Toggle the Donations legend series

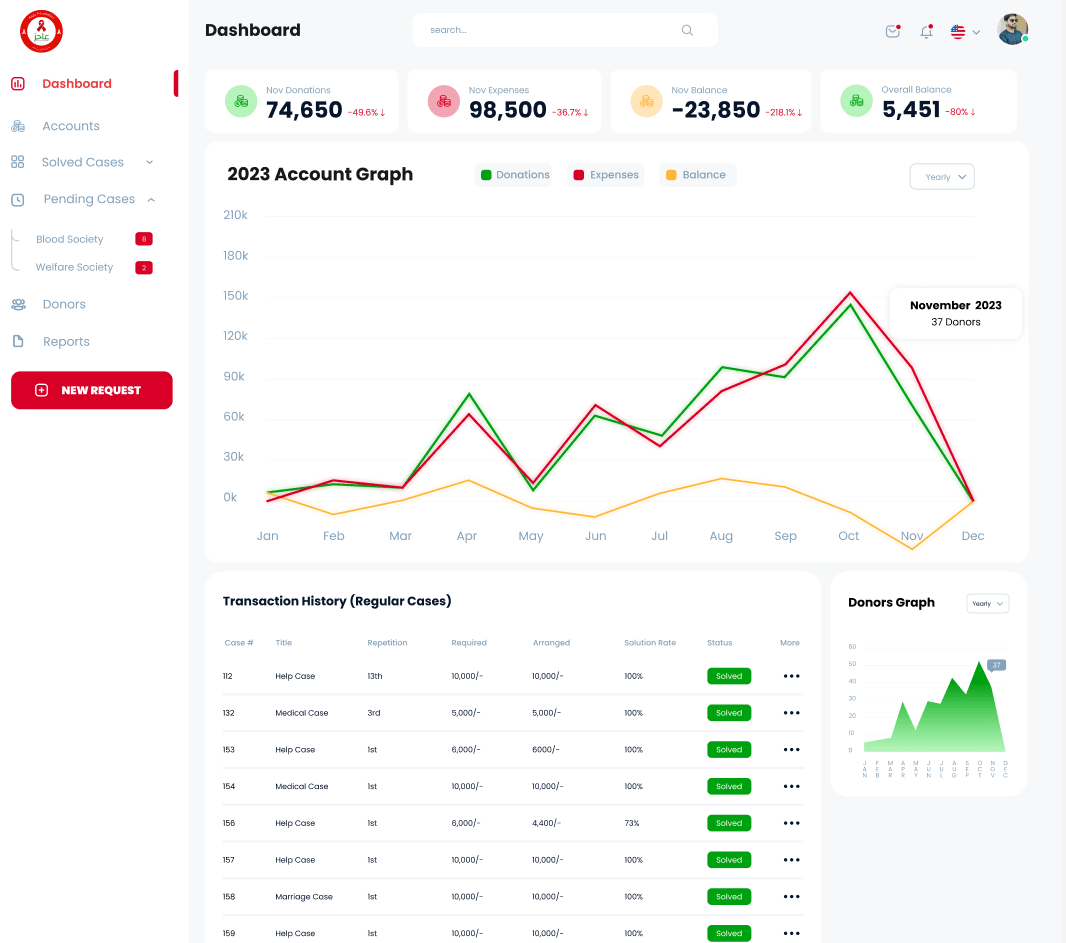(x=514, y=175)
